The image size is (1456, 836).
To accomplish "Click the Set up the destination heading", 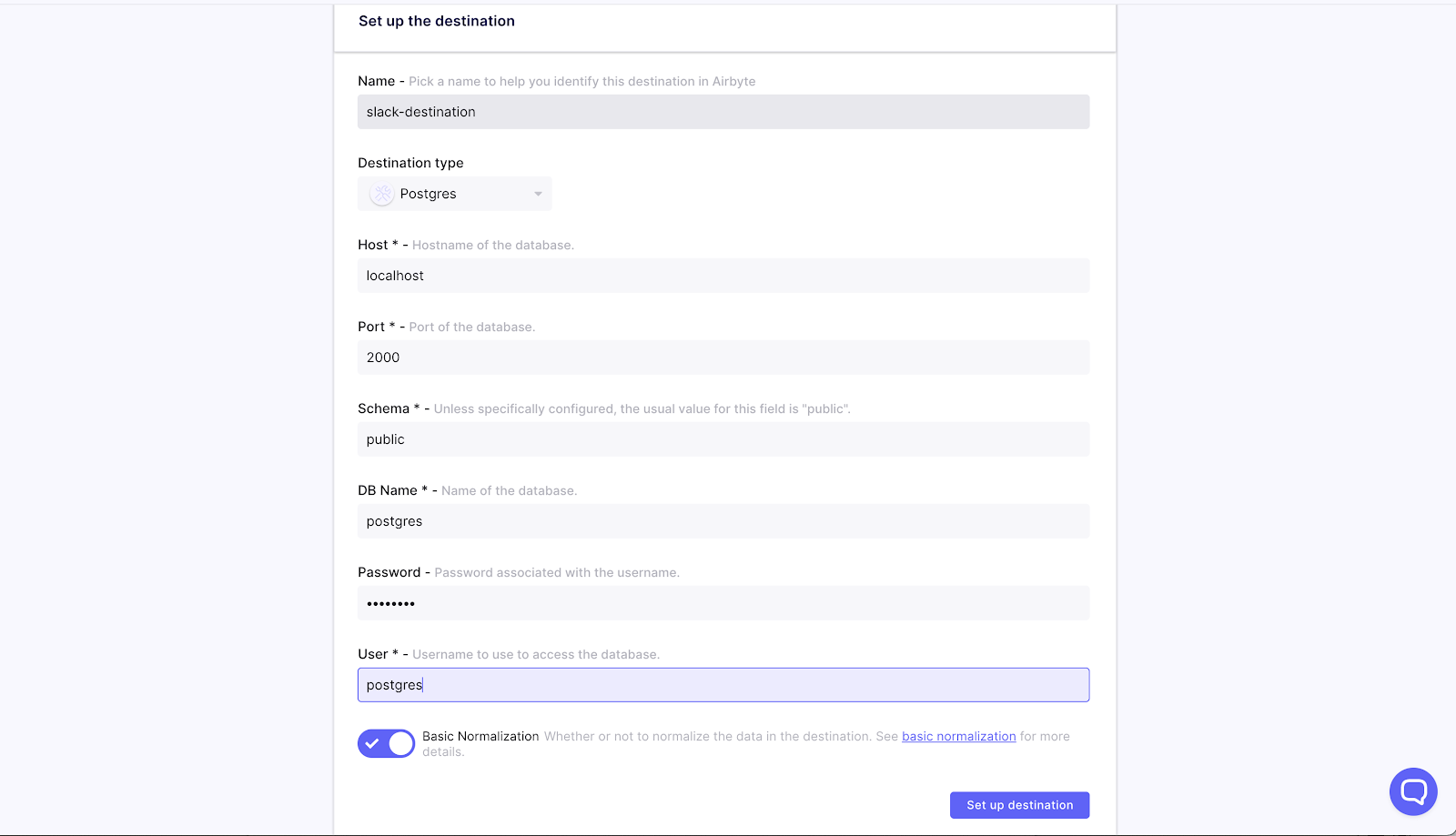I will click(x=437, y=20).
